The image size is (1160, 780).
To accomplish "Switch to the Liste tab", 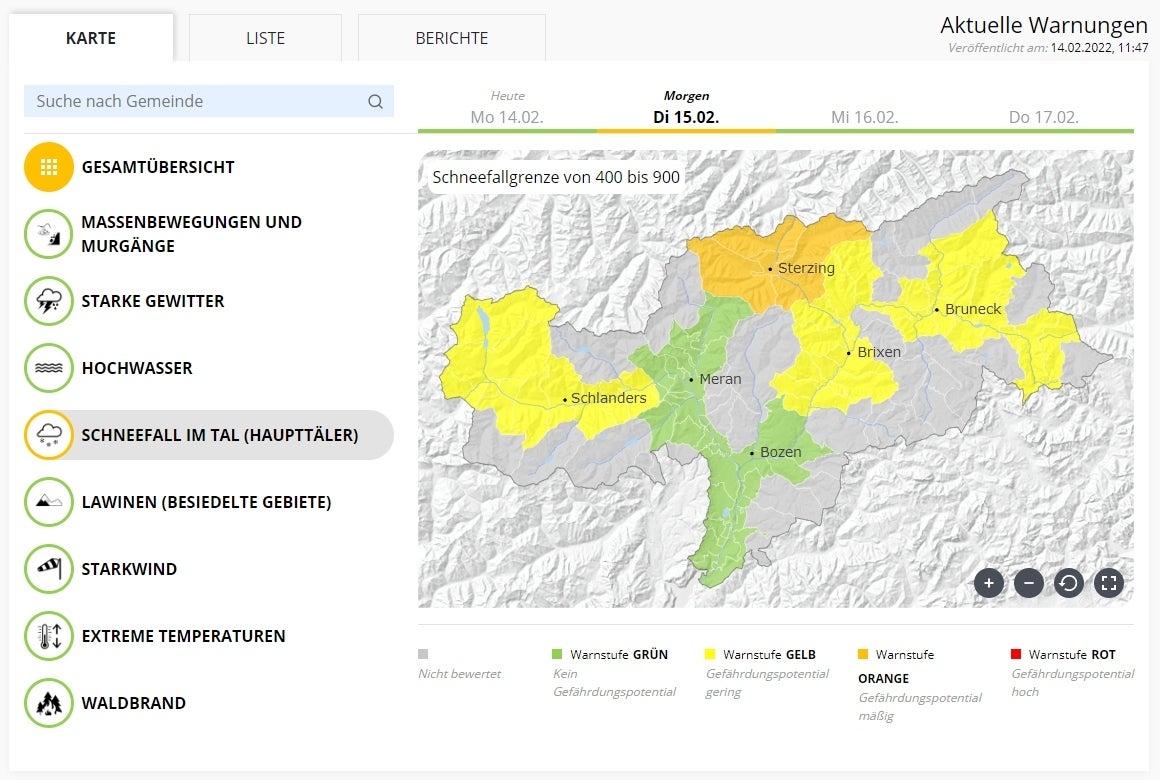I will click(x=265, y=38).
